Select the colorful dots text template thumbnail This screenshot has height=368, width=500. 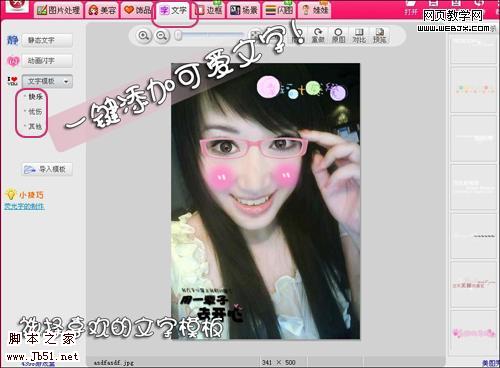click(473, 89)
